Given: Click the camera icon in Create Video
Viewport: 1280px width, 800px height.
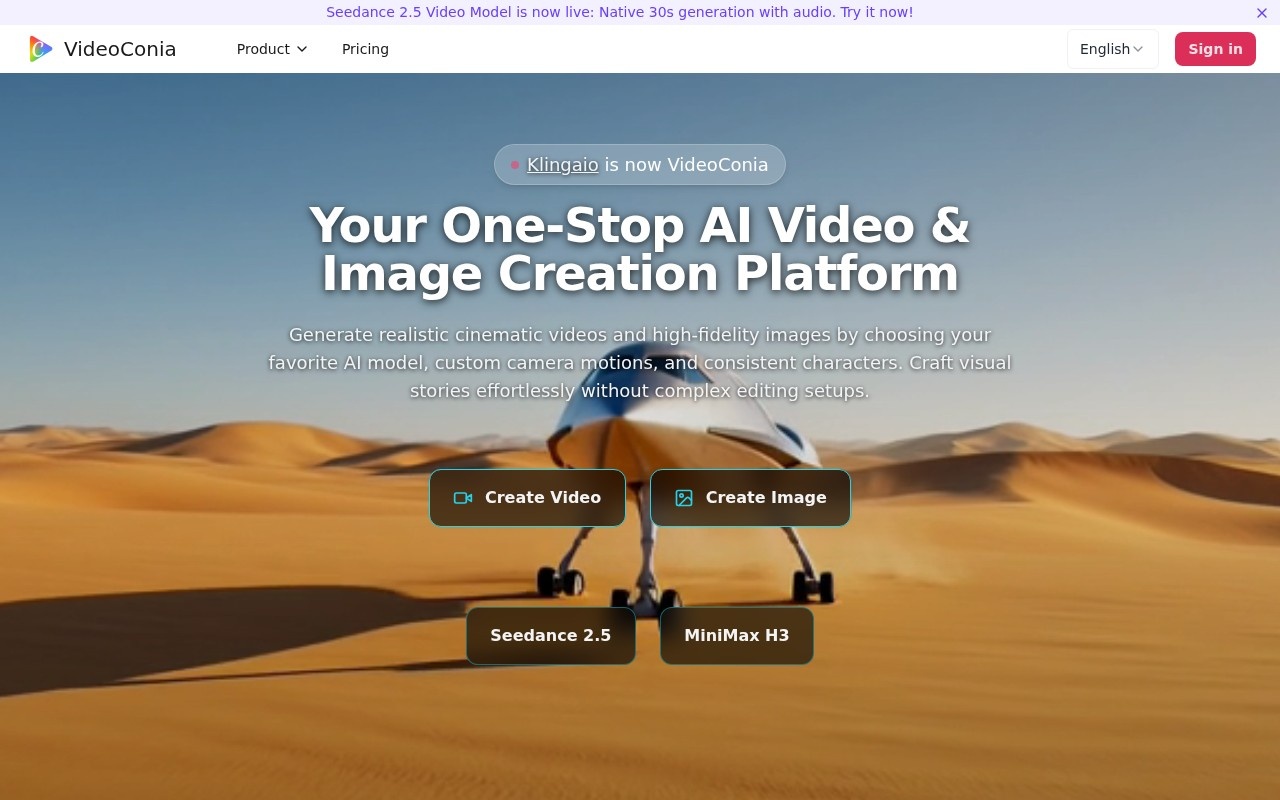Looking at the screenshot, I should point(463,498).
